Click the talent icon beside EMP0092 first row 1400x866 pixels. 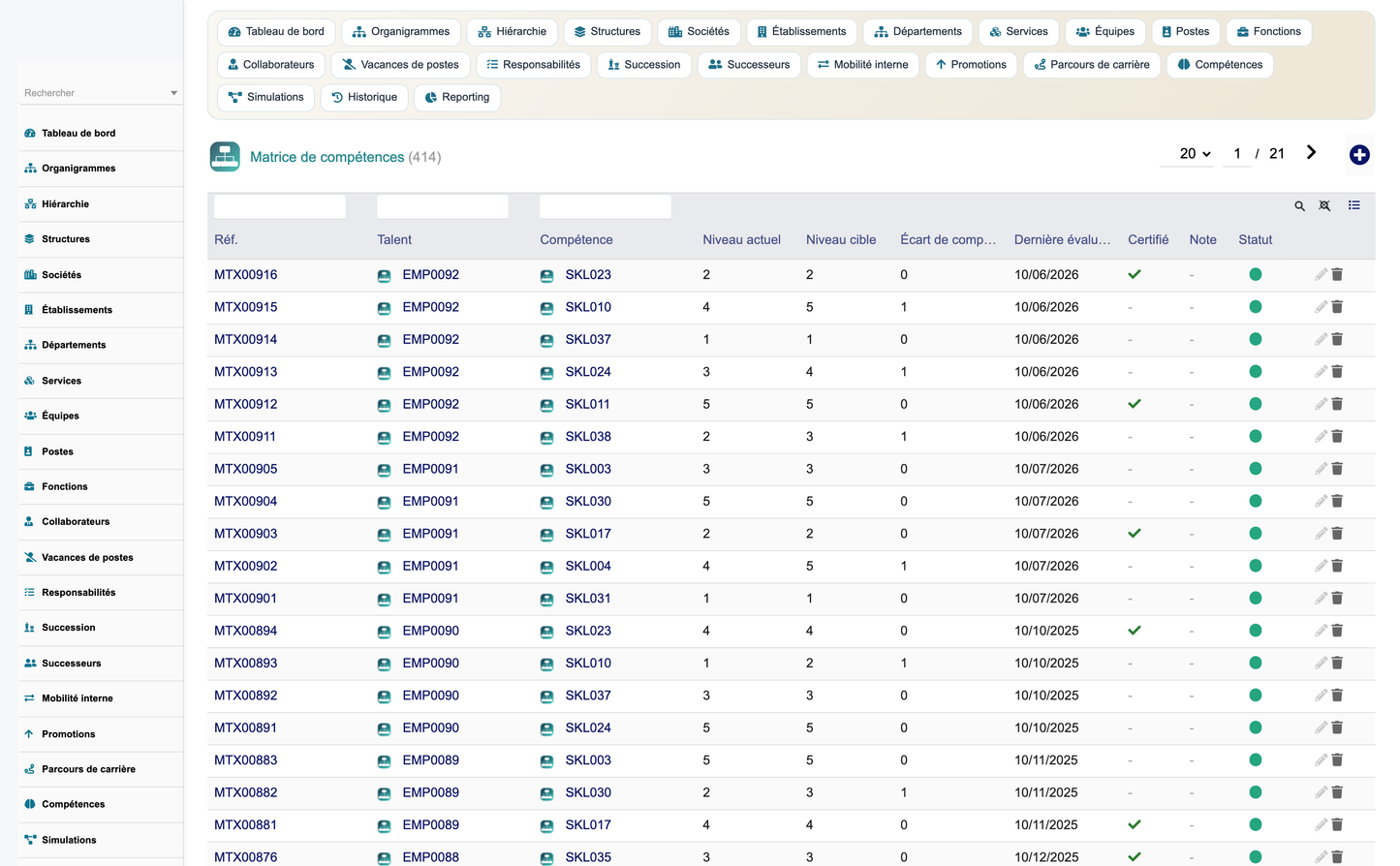[x=384, y=276]
